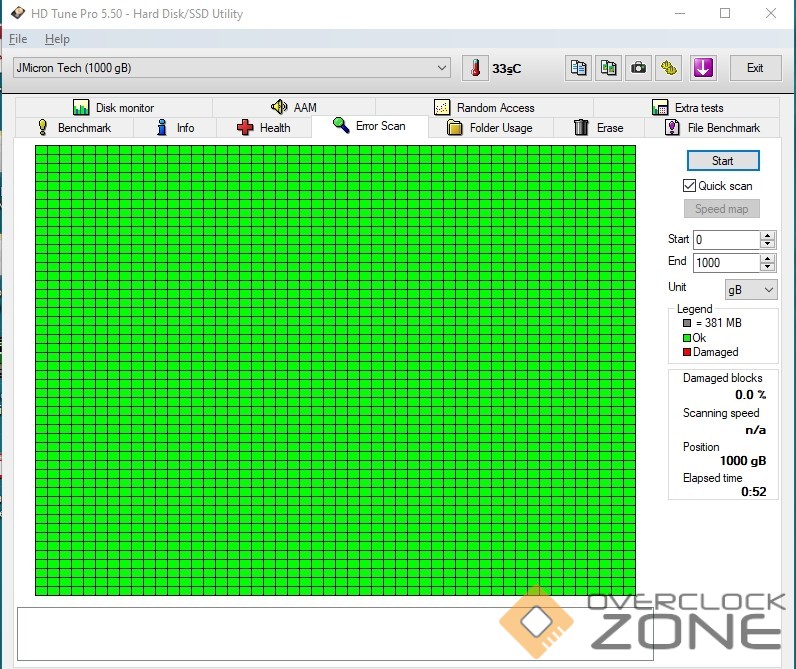
Task: Click the purple download arrow icon
Action: pyautogui.click(x=703, y=68)
